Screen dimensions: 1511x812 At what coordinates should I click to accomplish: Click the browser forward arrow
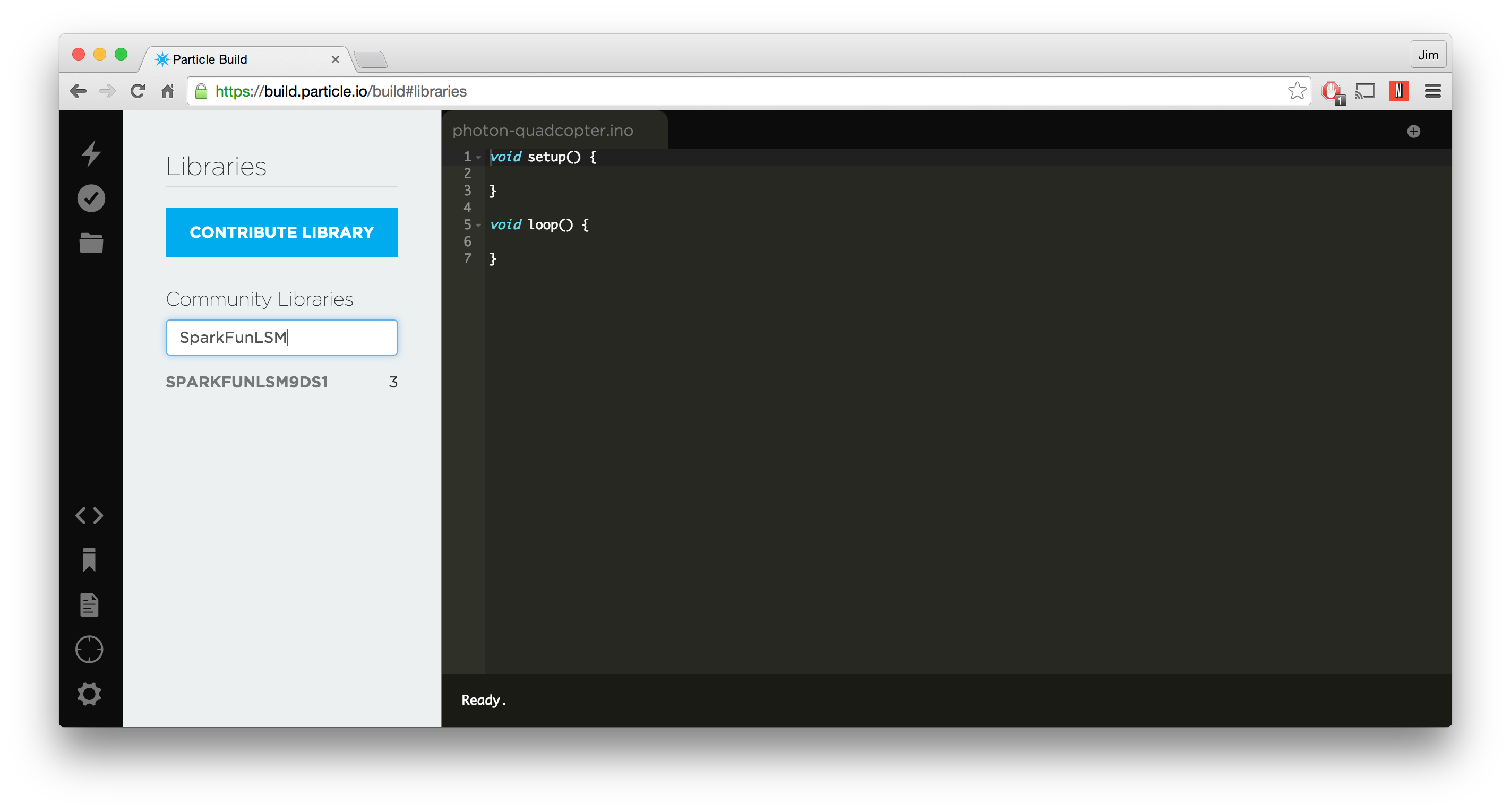[x=107, y=91]
